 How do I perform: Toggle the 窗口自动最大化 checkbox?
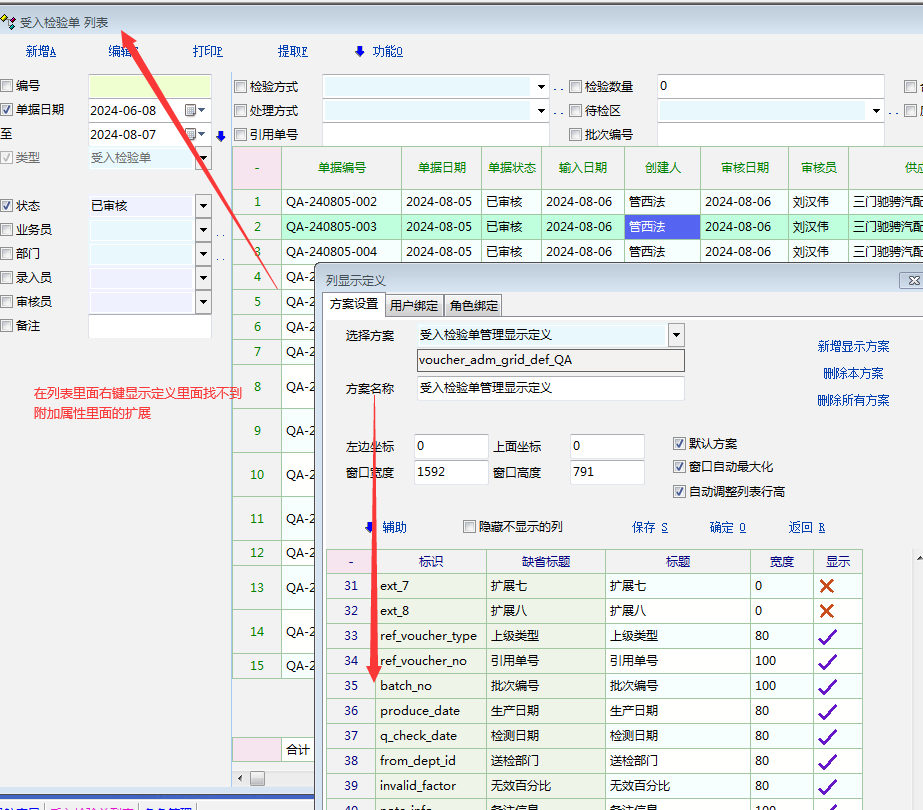tap(680, 467)
